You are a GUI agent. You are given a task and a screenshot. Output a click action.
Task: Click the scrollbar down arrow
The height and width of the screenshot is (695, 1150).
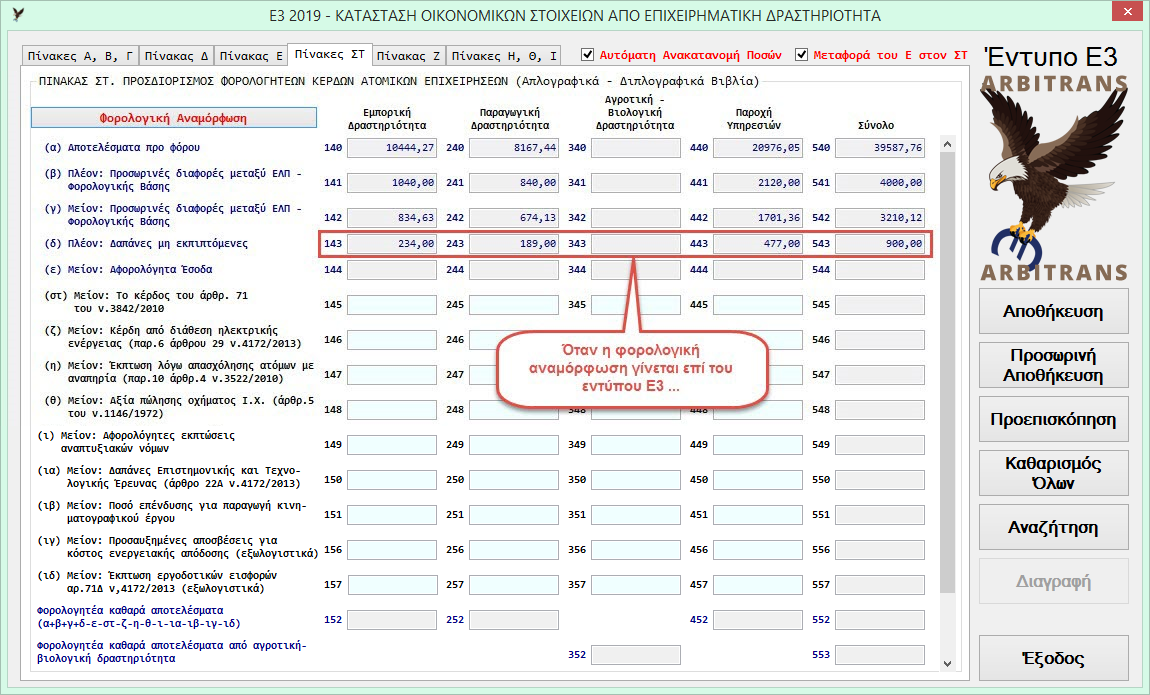(x=948, y=663)
